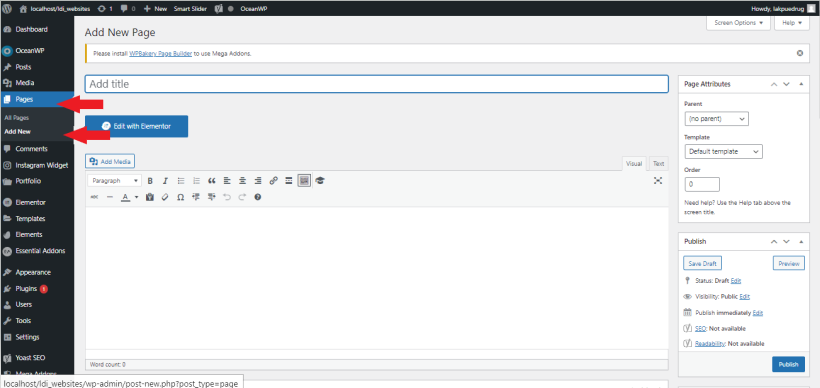The image size is (820, 388).
Task: Click the Order number field
Action: [702, 184]
